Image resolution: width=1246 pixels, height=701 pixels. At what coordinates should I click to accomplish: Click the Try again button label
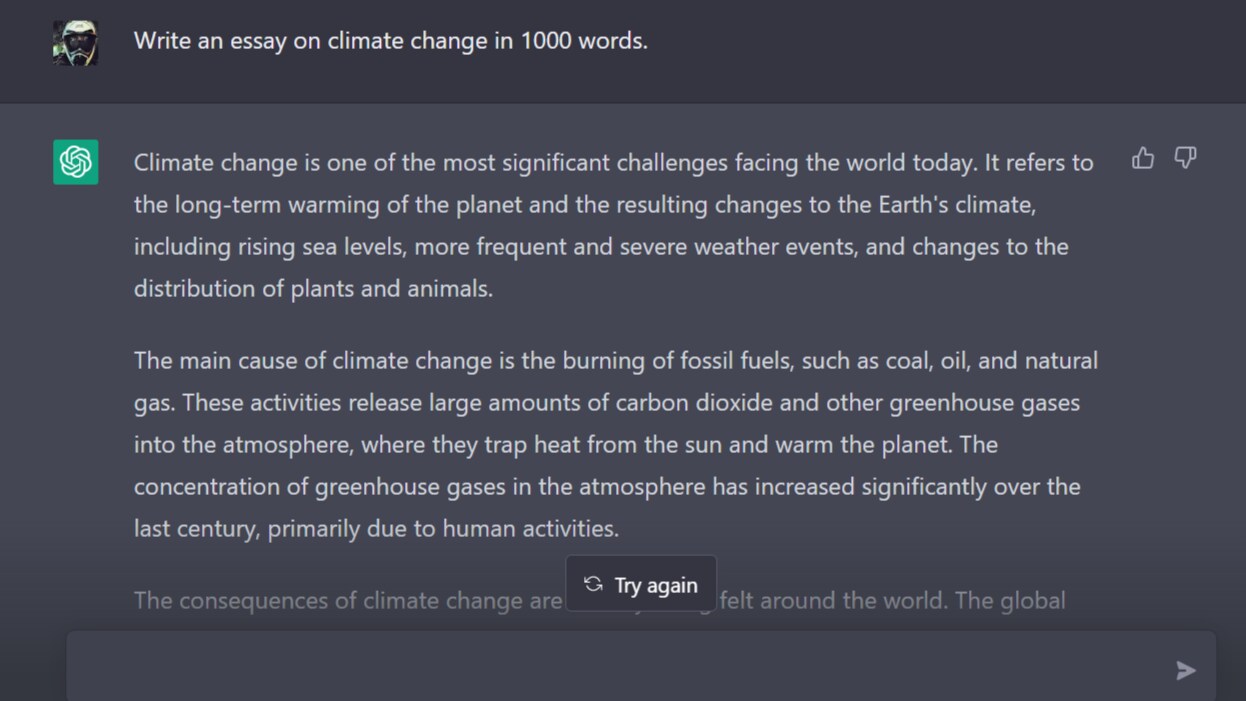tap(656, 585)
